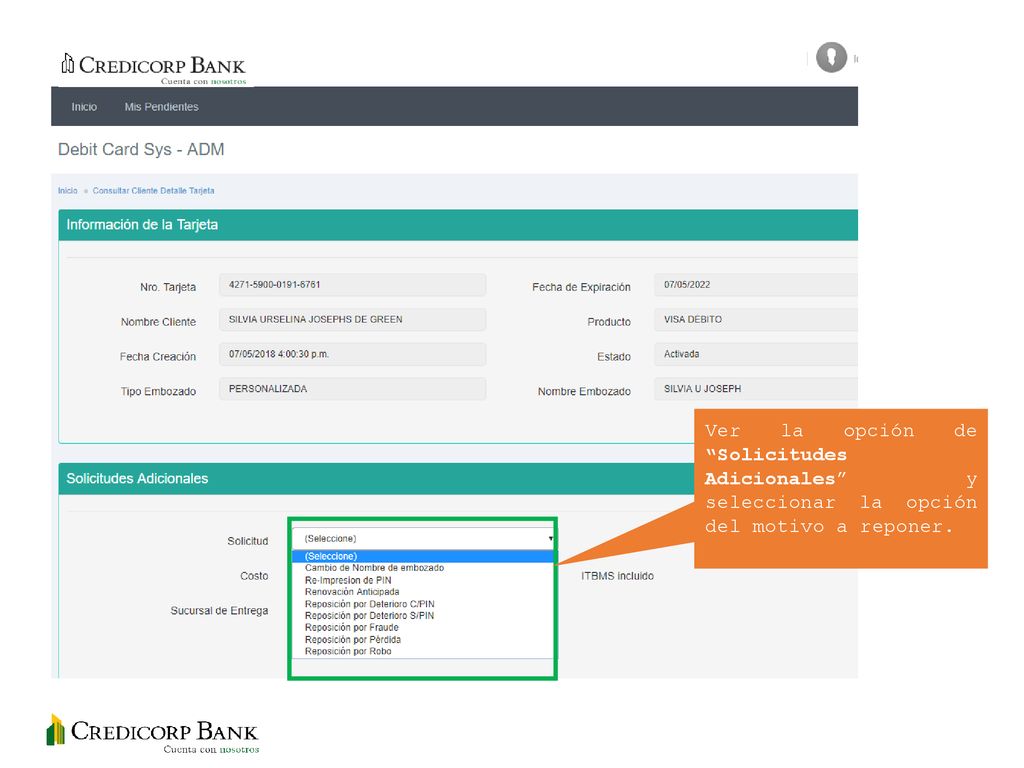Click the Solicitud label
The image size is (1024, 768).
(248, 541)
